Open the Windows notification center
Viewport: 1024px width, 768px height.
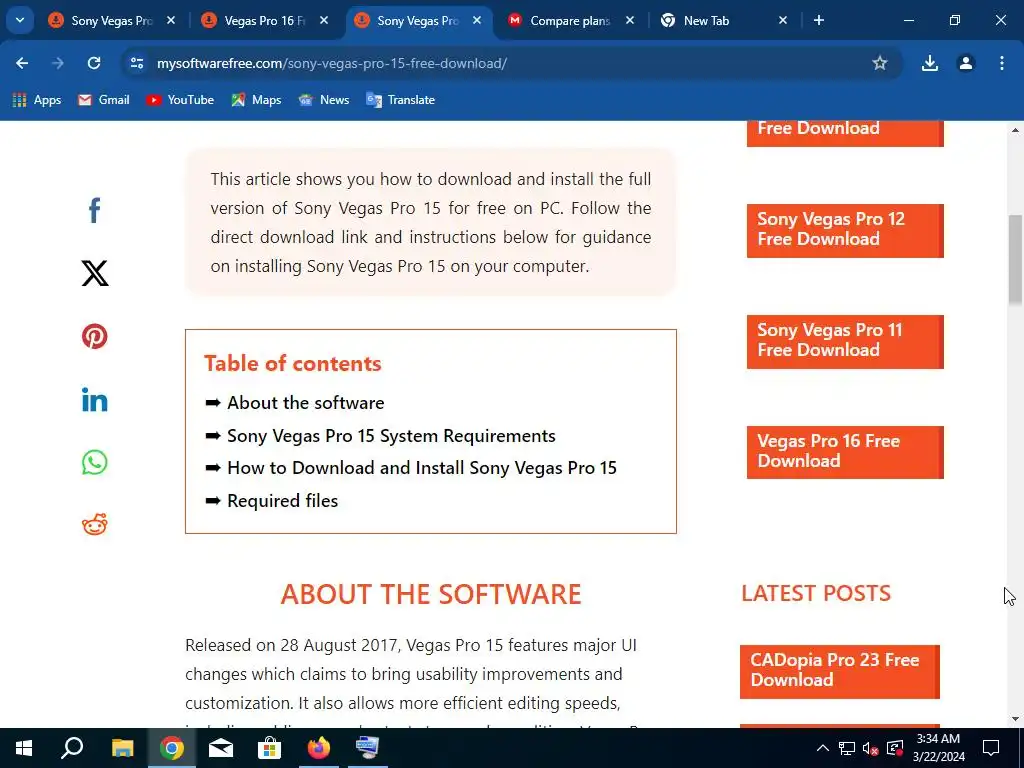pos(991,748)
